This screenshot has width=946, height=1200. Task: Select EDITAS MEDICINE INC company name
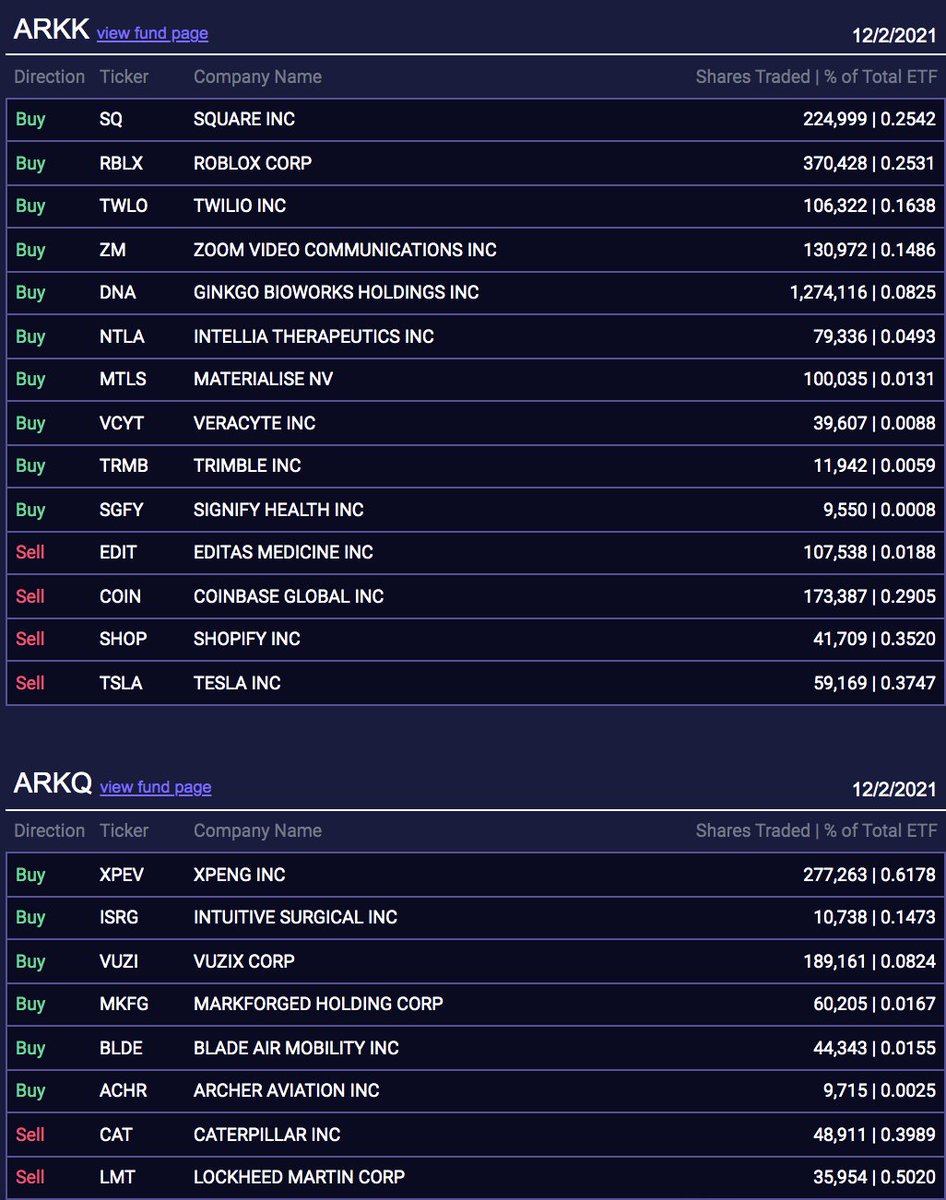pyautogui.click(x=283, y=553)
